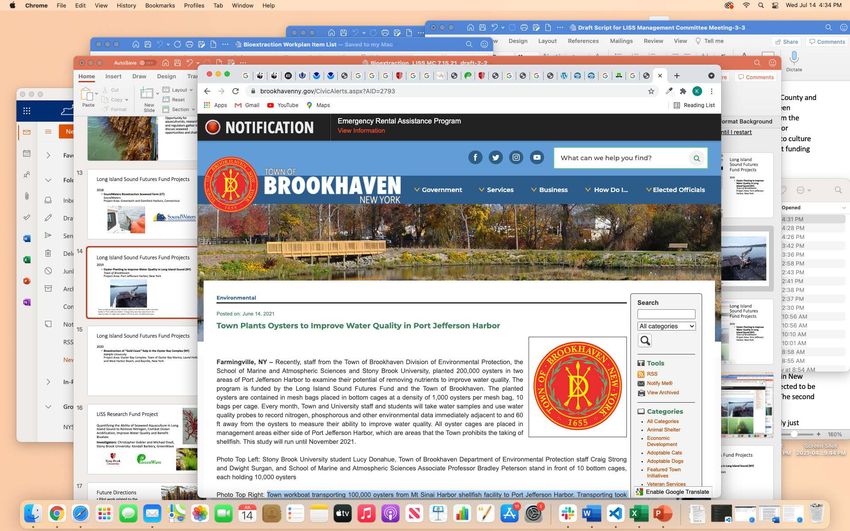Click the red Notification alert icon
The image size is (850, 531).
[x=212, y=127]
